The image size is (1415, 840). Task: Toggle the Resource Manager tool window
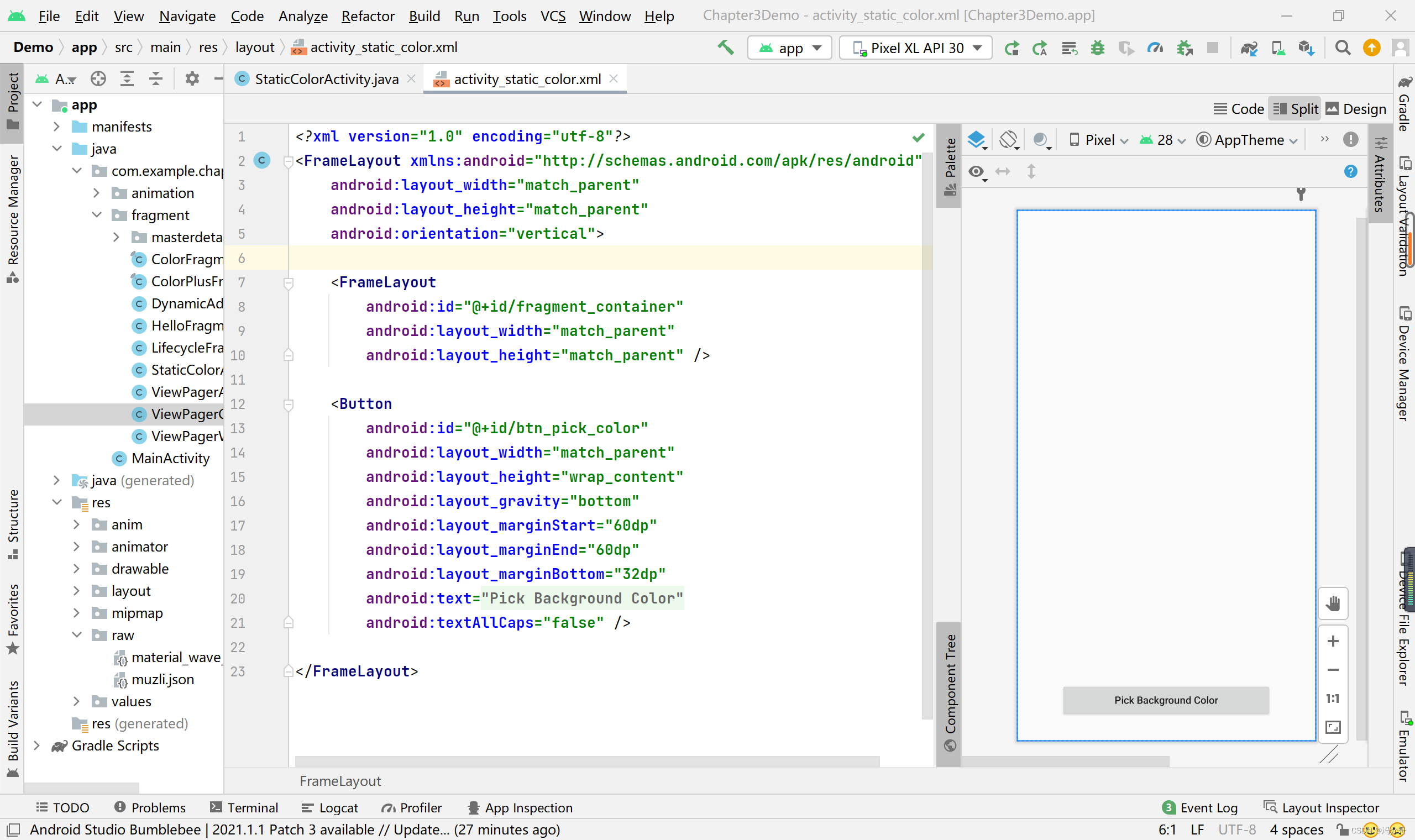tap(13, 218)
